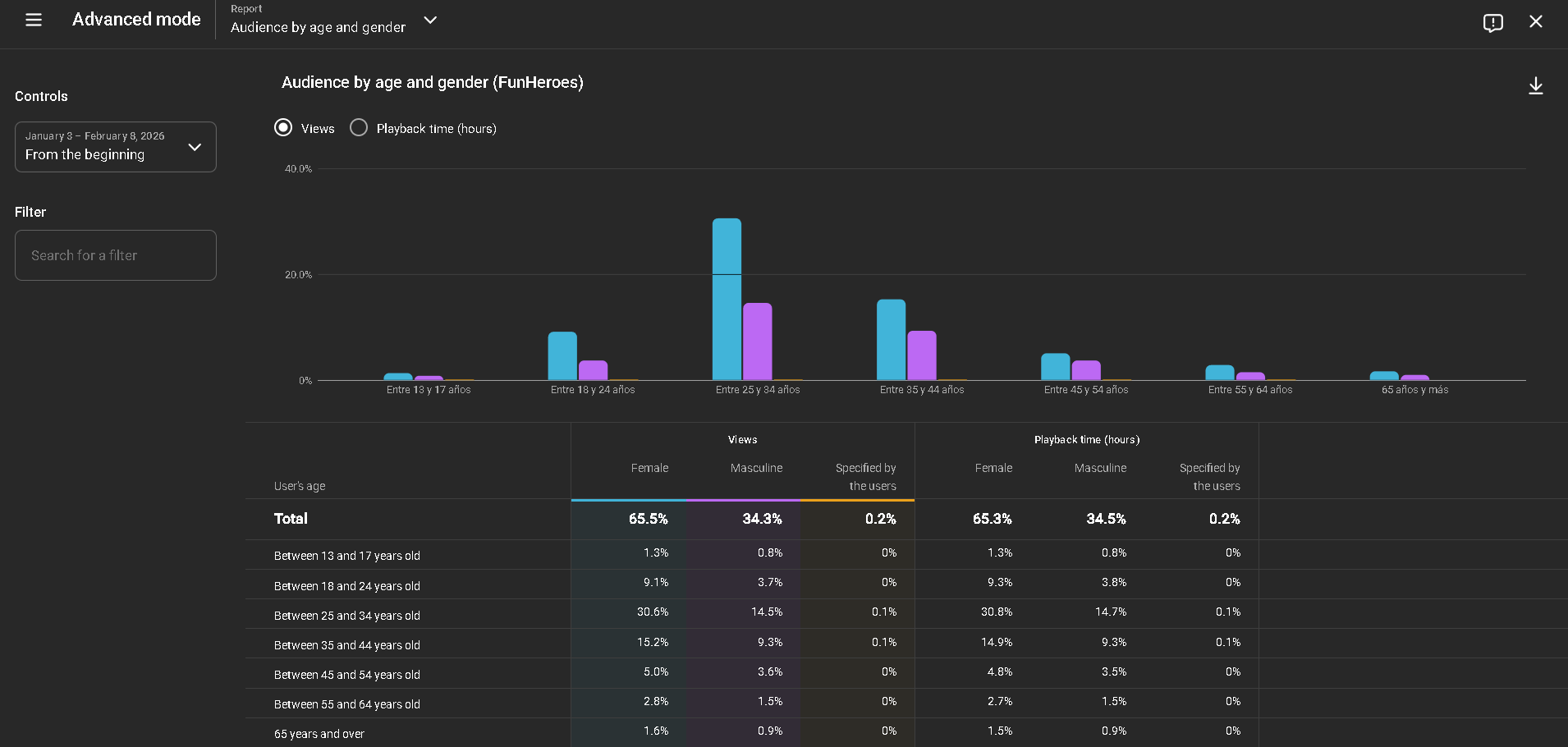The height and width of the screenshot is (747, 1568).
Task: Select the Between 25 and 34 years row
Action: [x=347, y=616]
